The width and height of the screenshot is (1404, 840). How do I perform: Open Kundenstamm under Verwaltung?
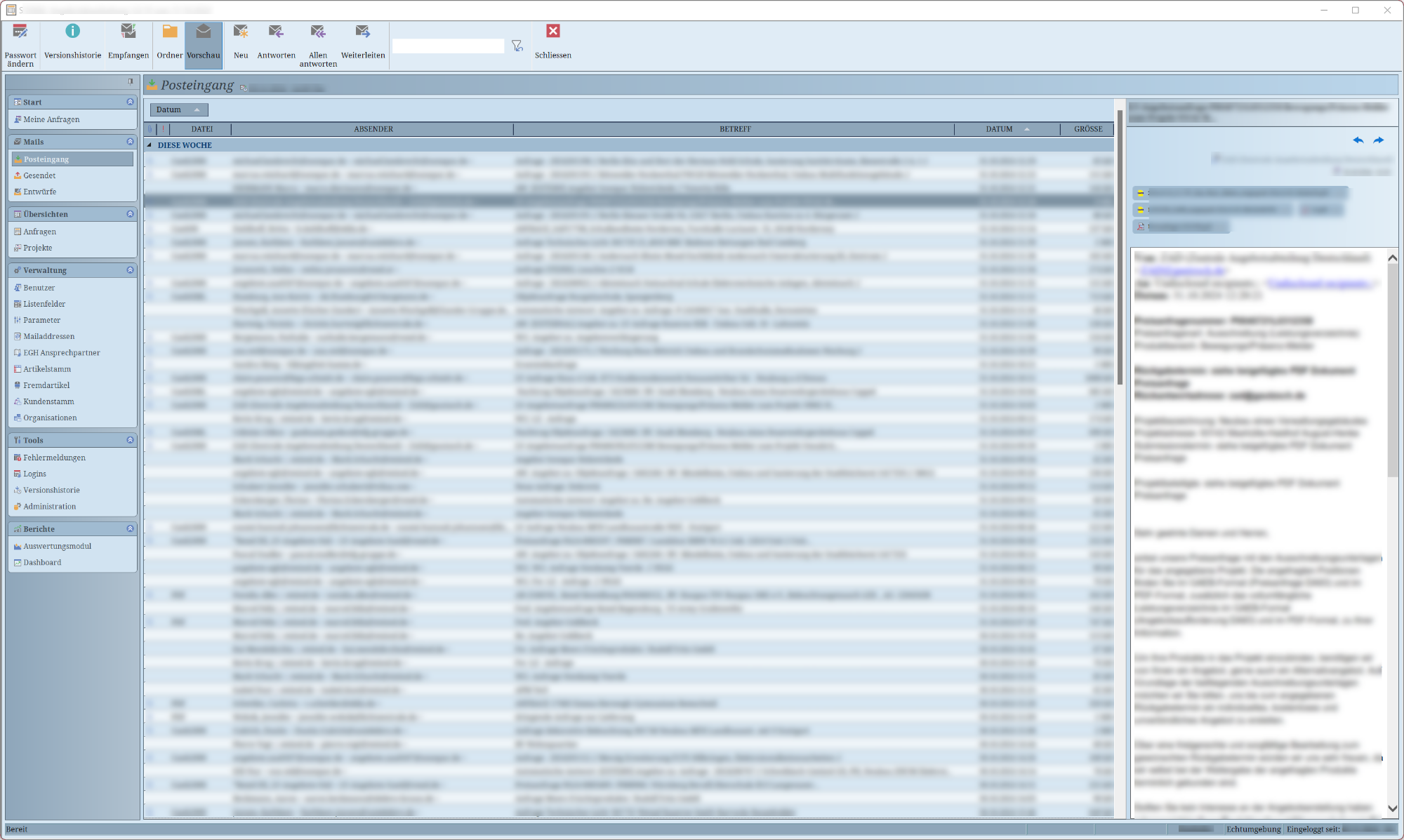click(x=48, y=402)
